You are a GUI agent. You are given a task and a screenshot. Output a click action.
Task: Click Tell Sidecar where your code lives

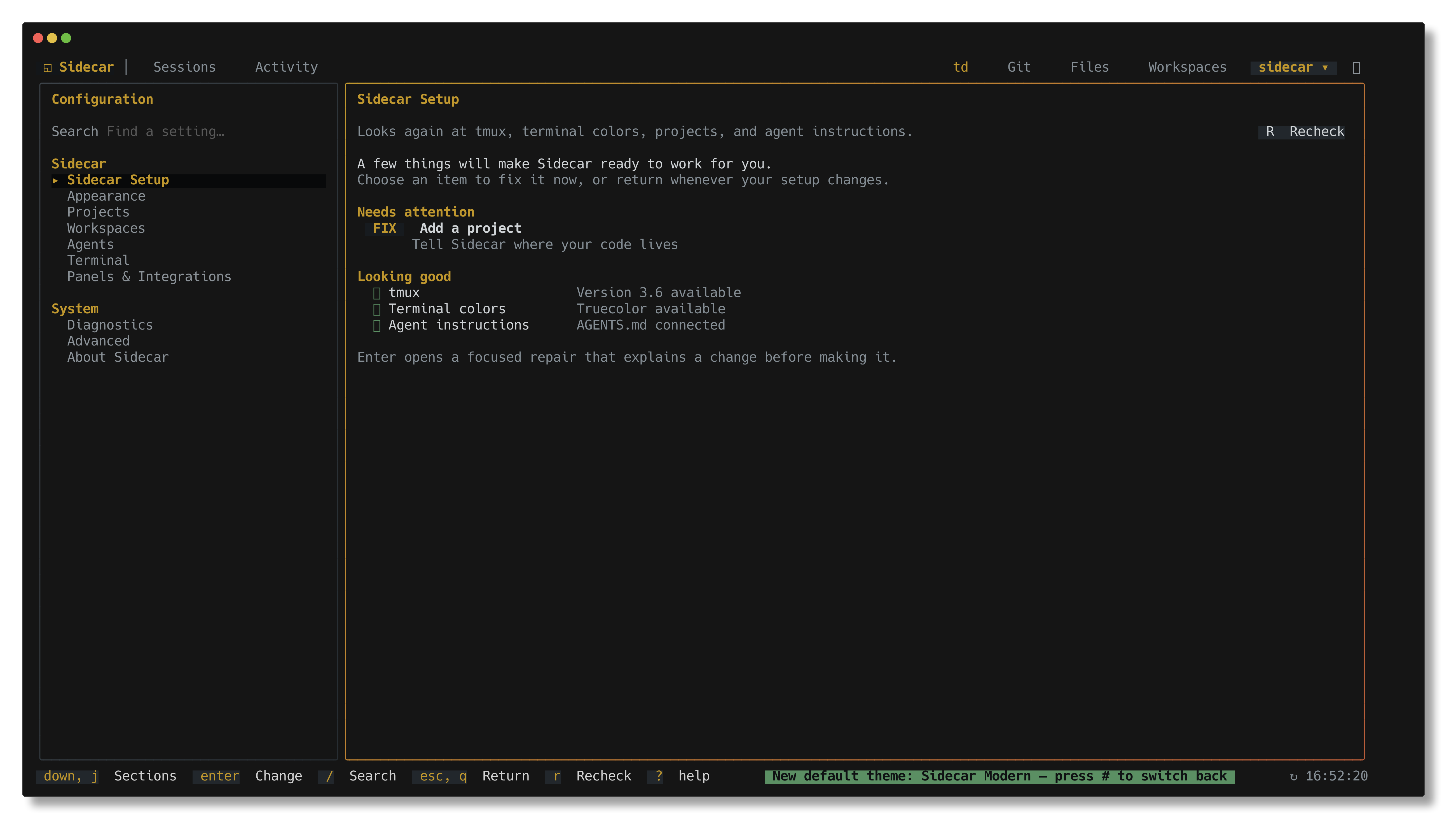click(x=545, y=244)
